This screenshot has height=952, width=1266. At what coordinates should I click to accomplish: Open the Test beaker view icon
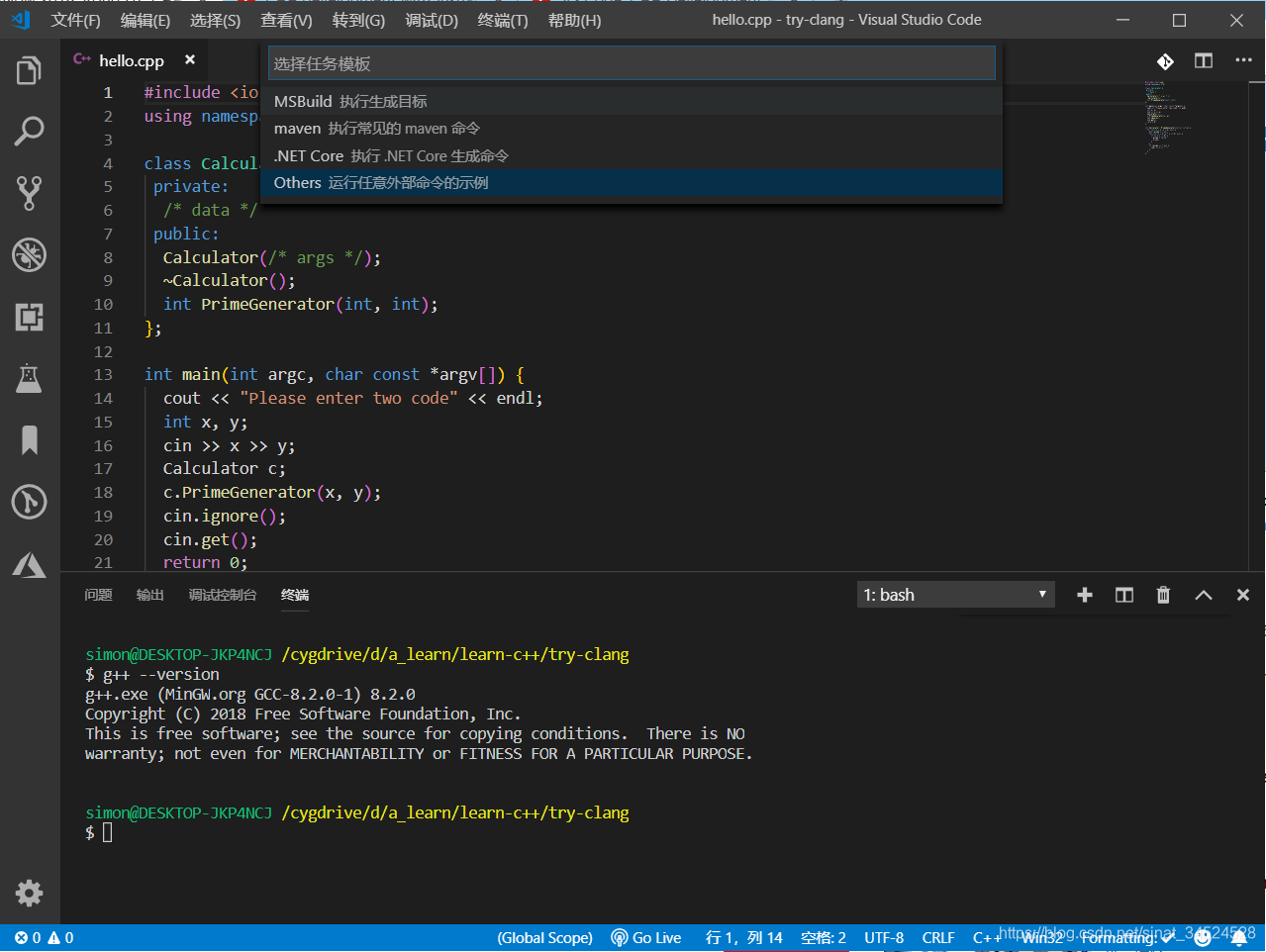tap(29, 378)
